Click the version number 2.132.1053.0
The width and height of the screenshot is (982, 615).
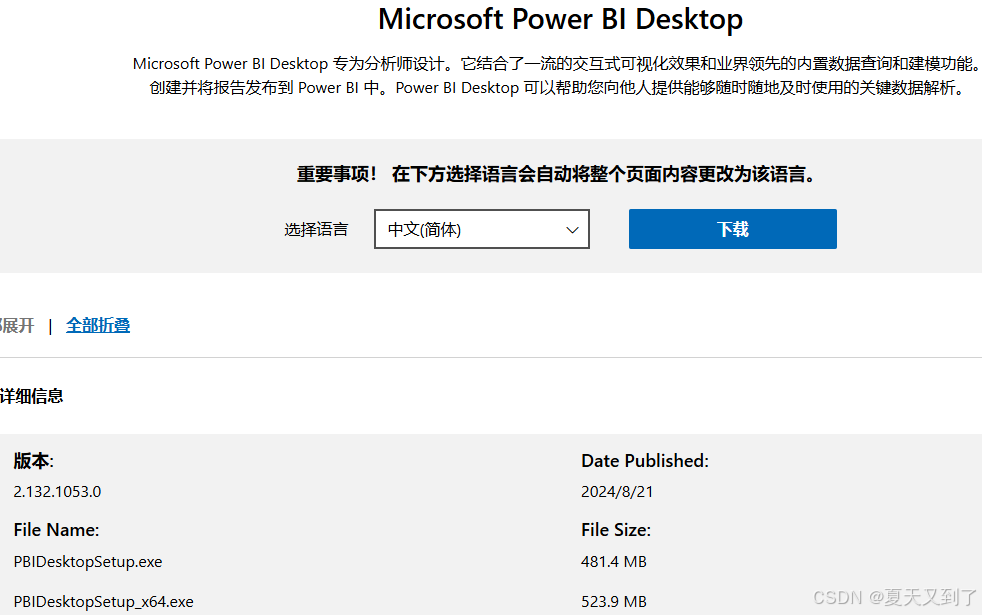[57, 492]
